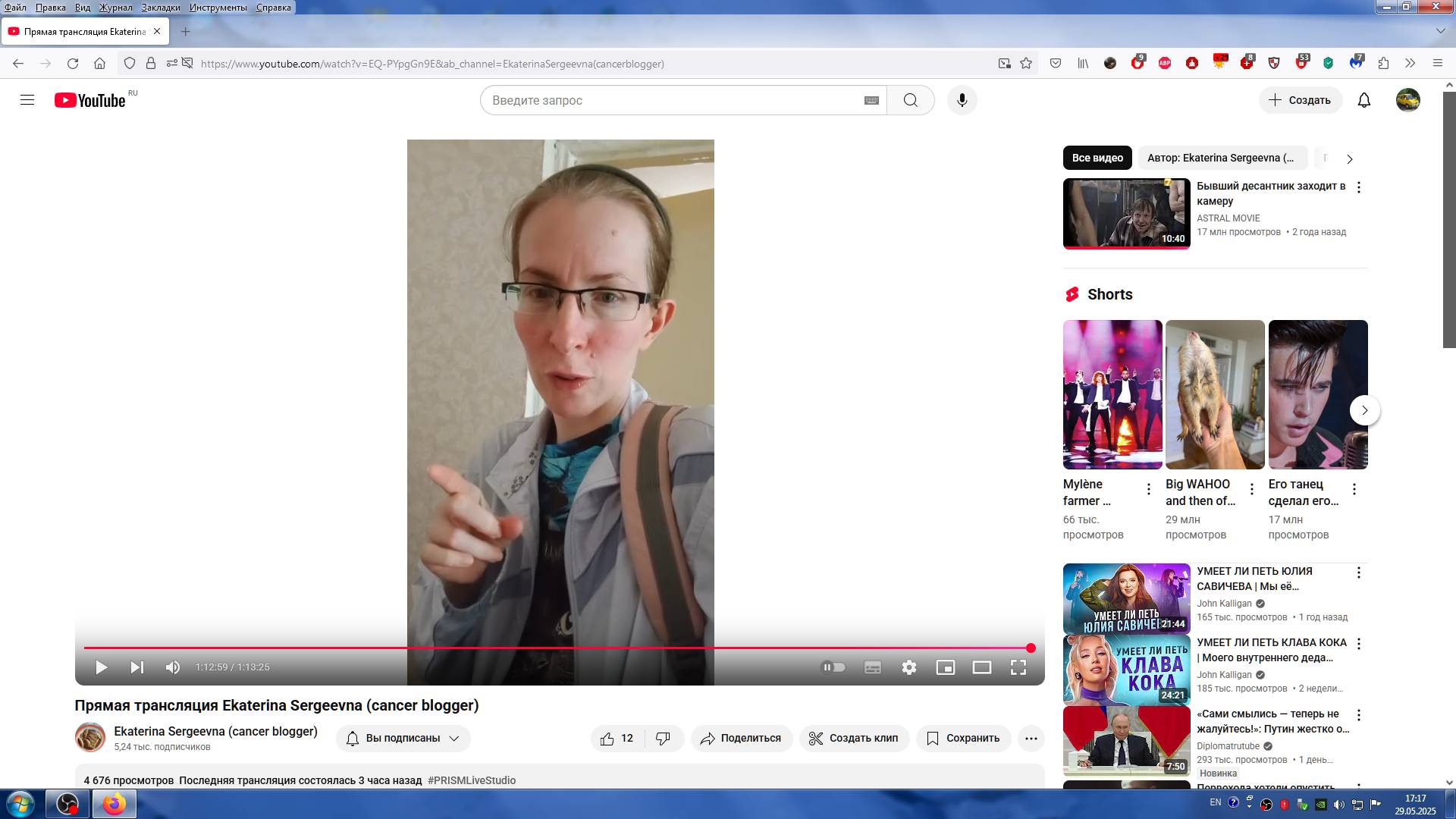Open YouTube notifications bell
Image resolution: width=1456 pixels, height=819 pixels.
(x=1363, y=100)
